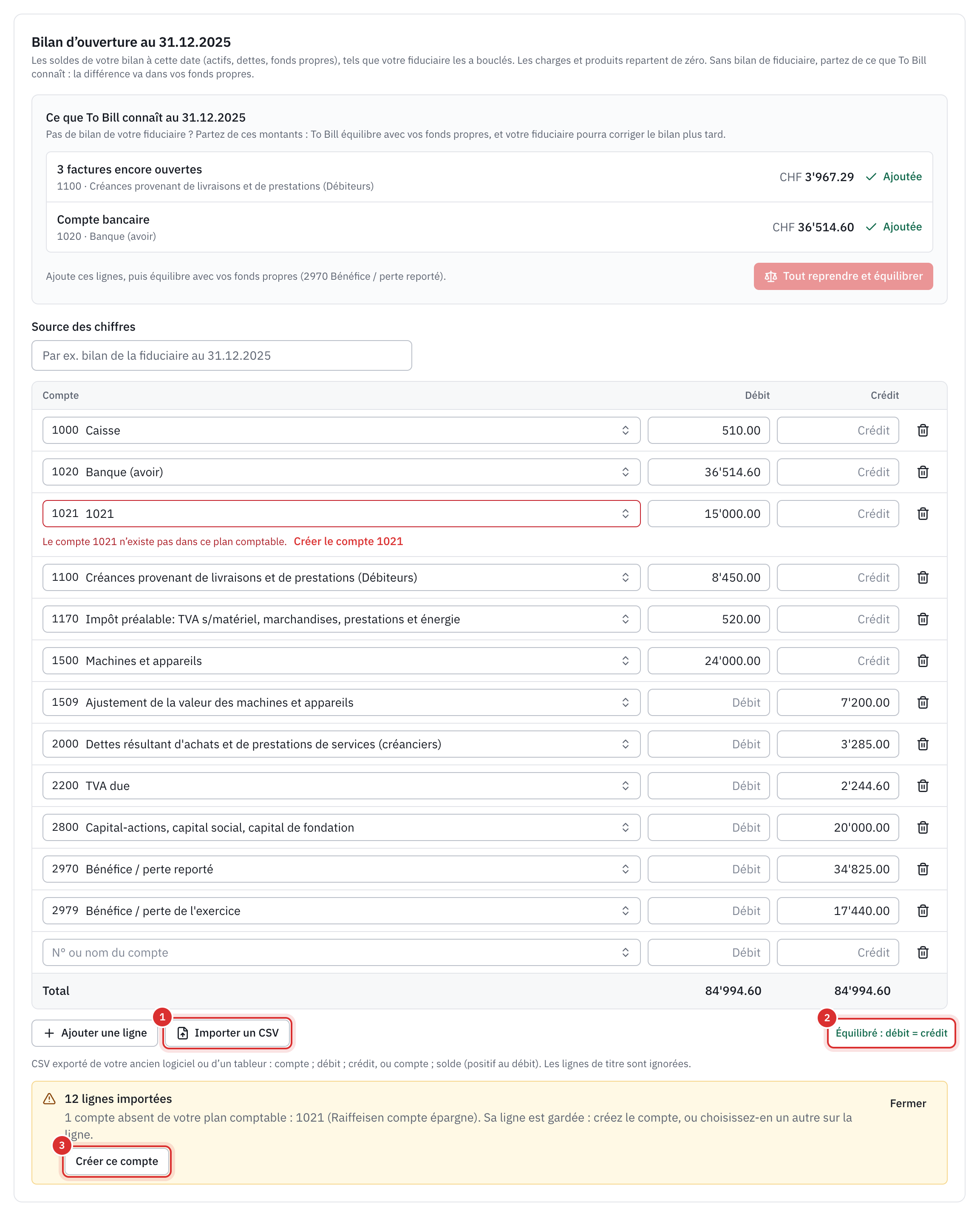The height and width of the screenshot is (1216, 980).
Task: Close the import notice with 'Fermer'
Action: (x=908, y=1104)
